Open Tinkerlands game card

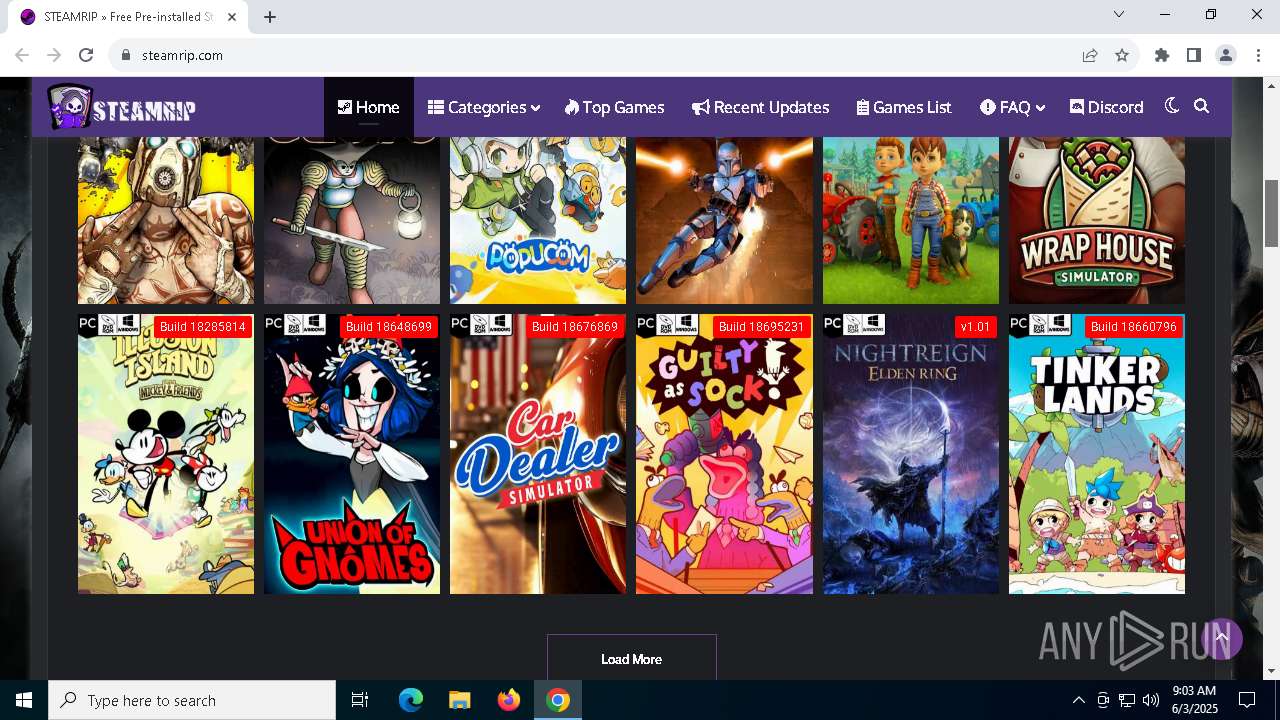(x=1097, y=454)
